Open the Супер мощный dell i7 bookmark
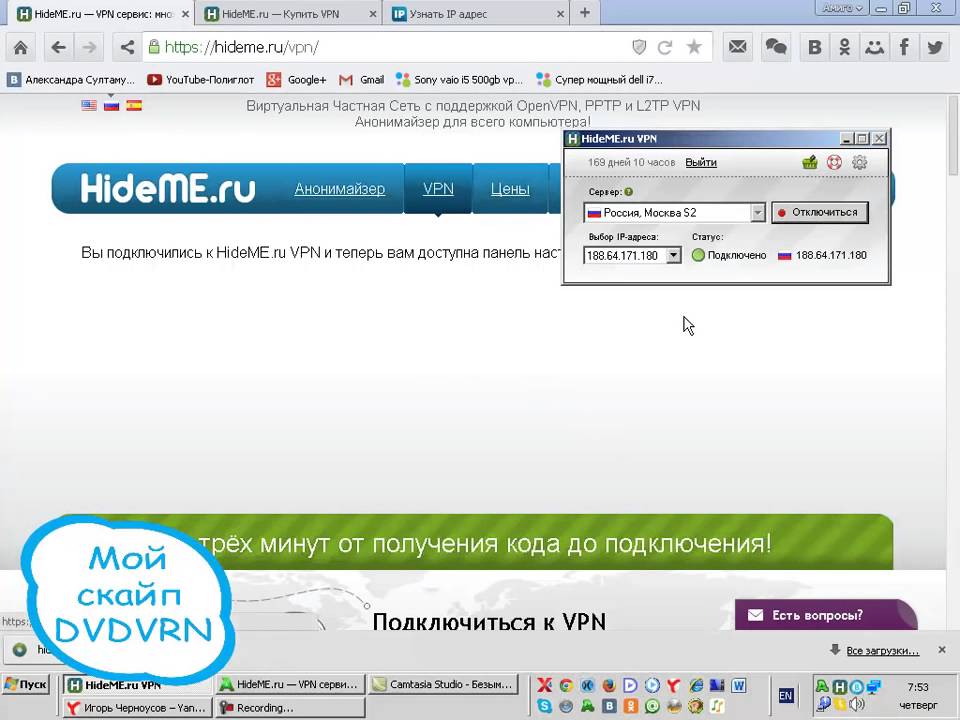The height and width of the screenshot is (720, 960). (x=600, y=80)
